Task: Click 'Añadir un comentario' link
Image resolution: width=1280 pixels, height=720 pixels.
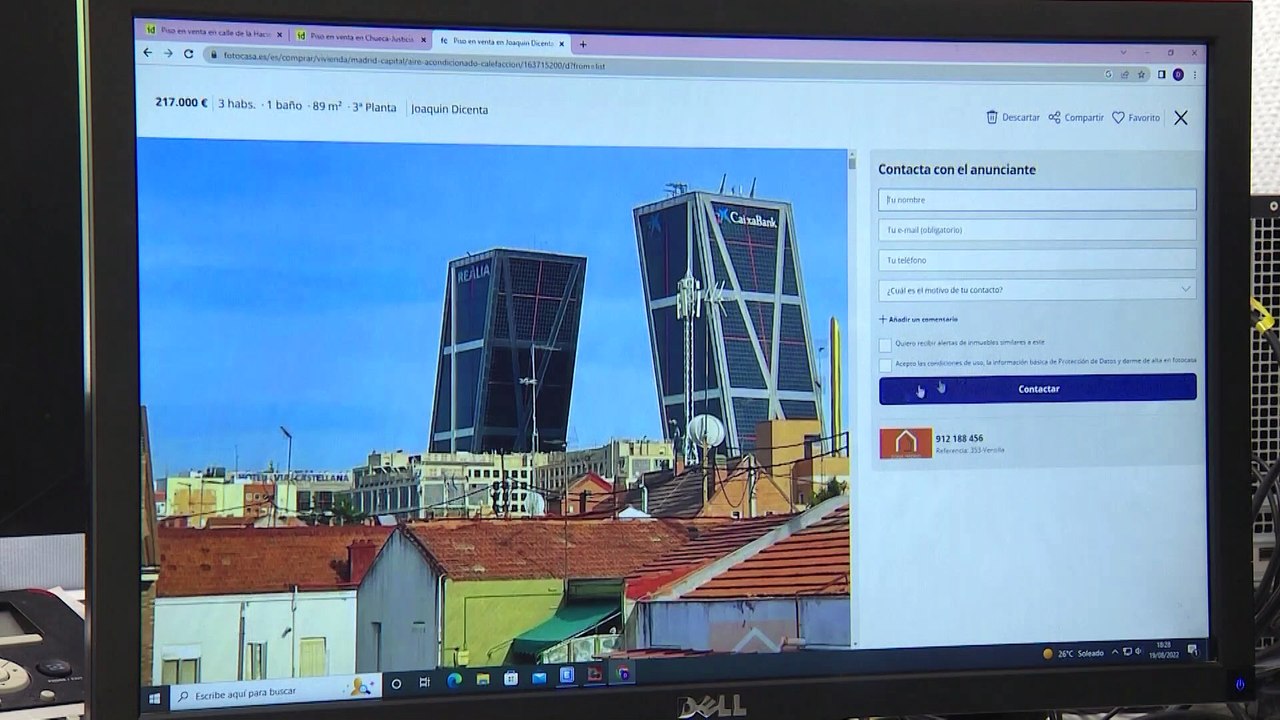Action: 918,320
